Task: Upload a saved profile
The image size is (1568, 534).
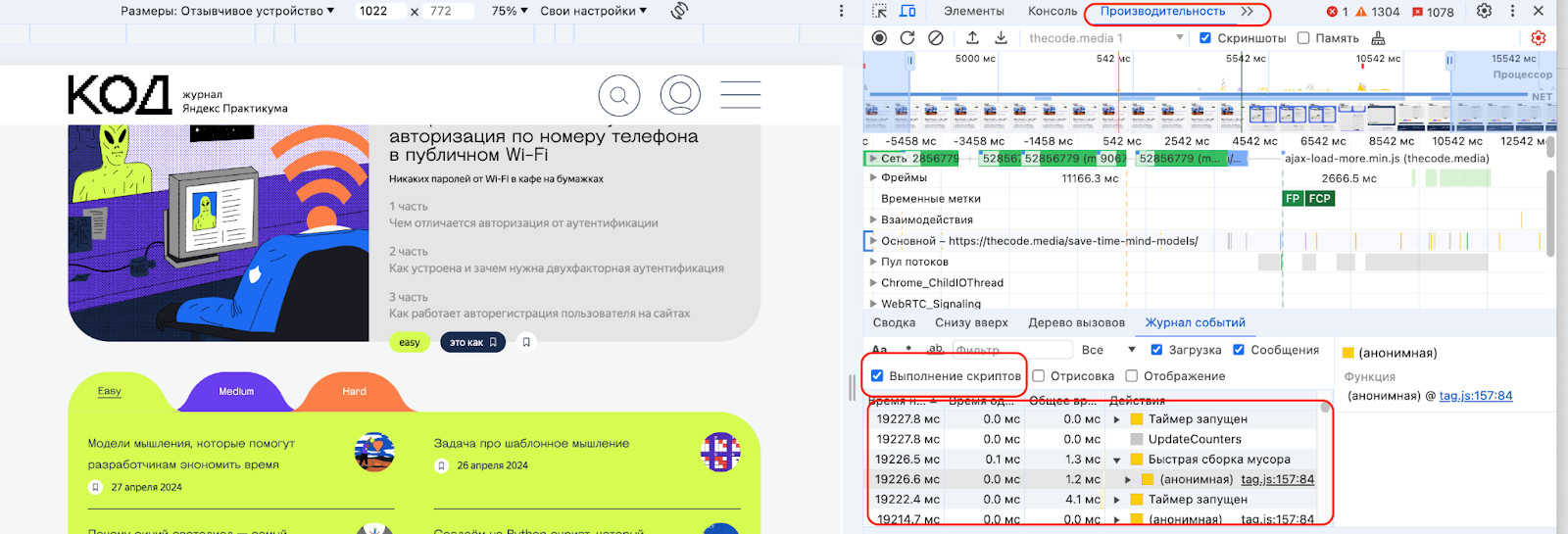Action: 972,37
